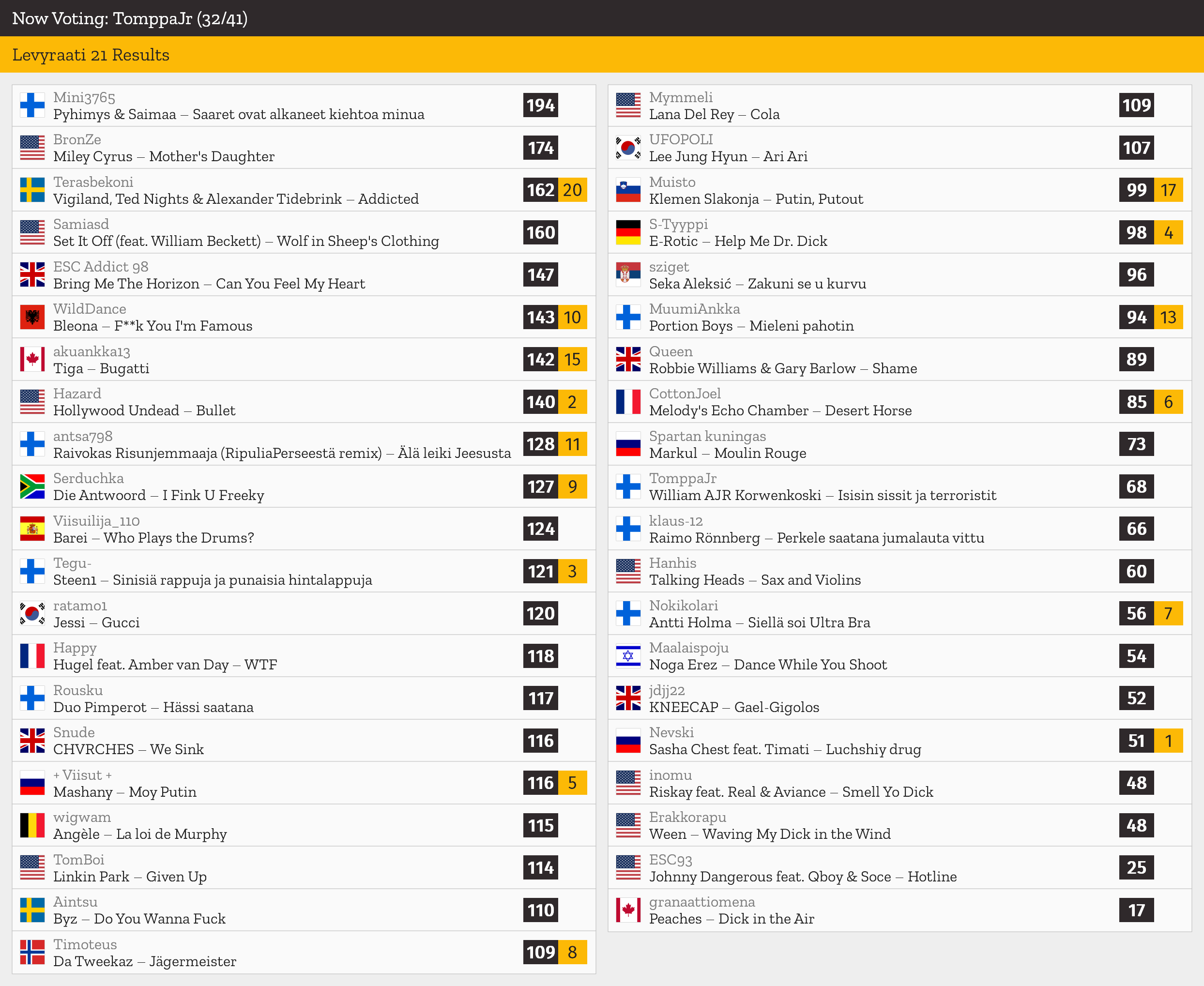Click song 'Markul – Moulin Rouge'

[x=728, y=453]
